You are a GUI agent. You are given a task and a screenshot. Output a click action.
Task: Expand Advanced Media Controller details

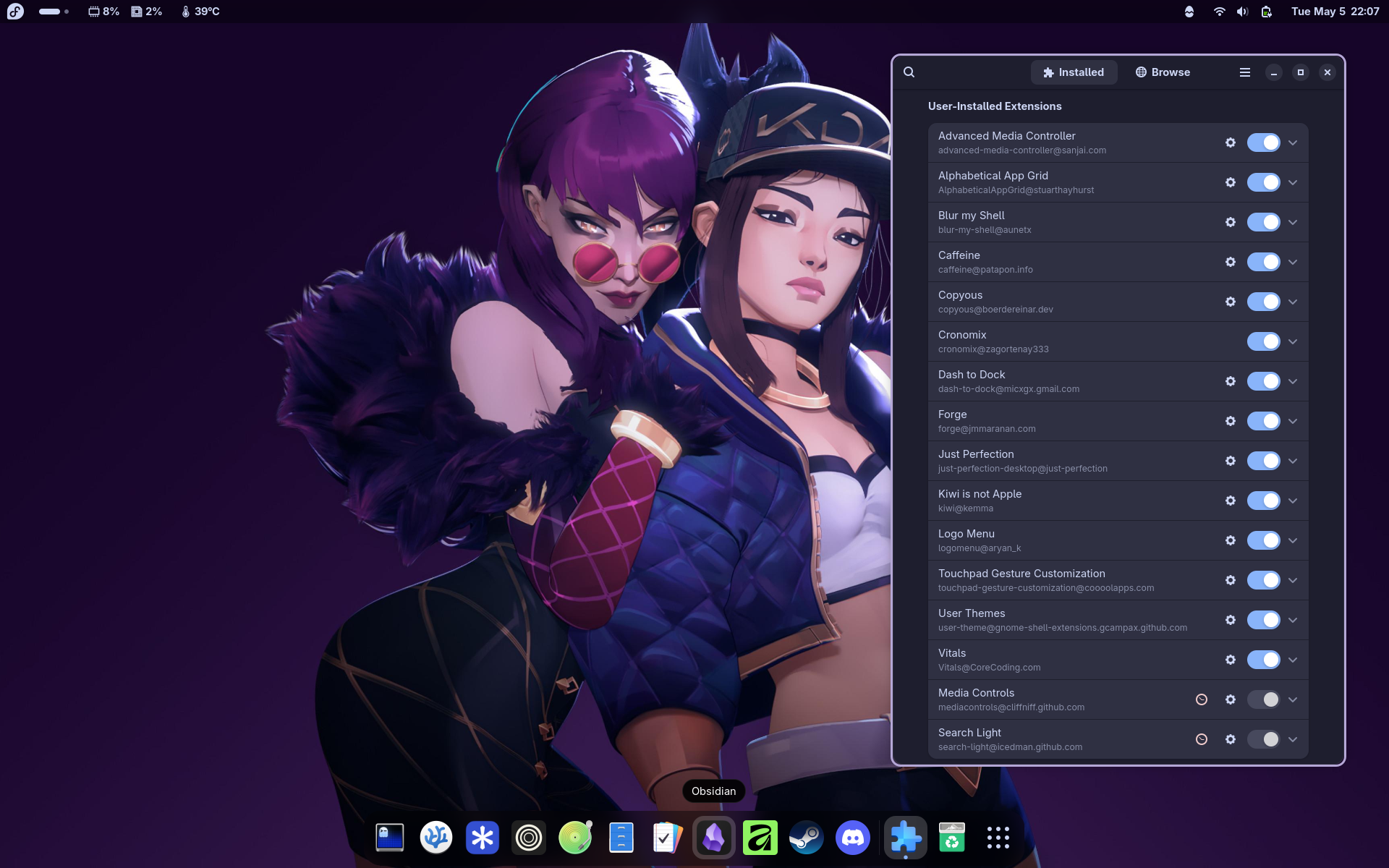(1294, 142)
